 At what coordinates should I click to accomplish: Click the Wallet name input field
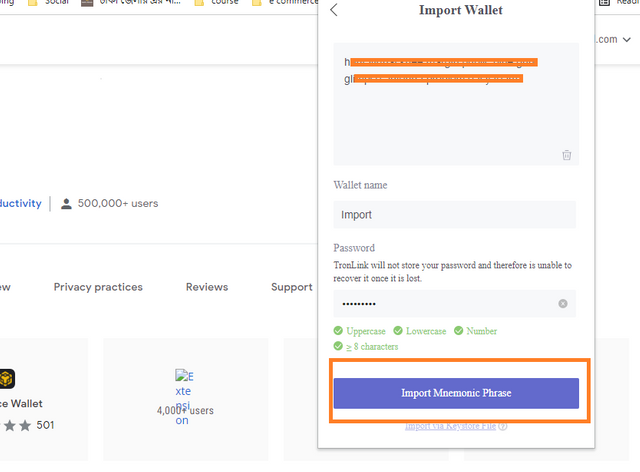tap(454, 214)
